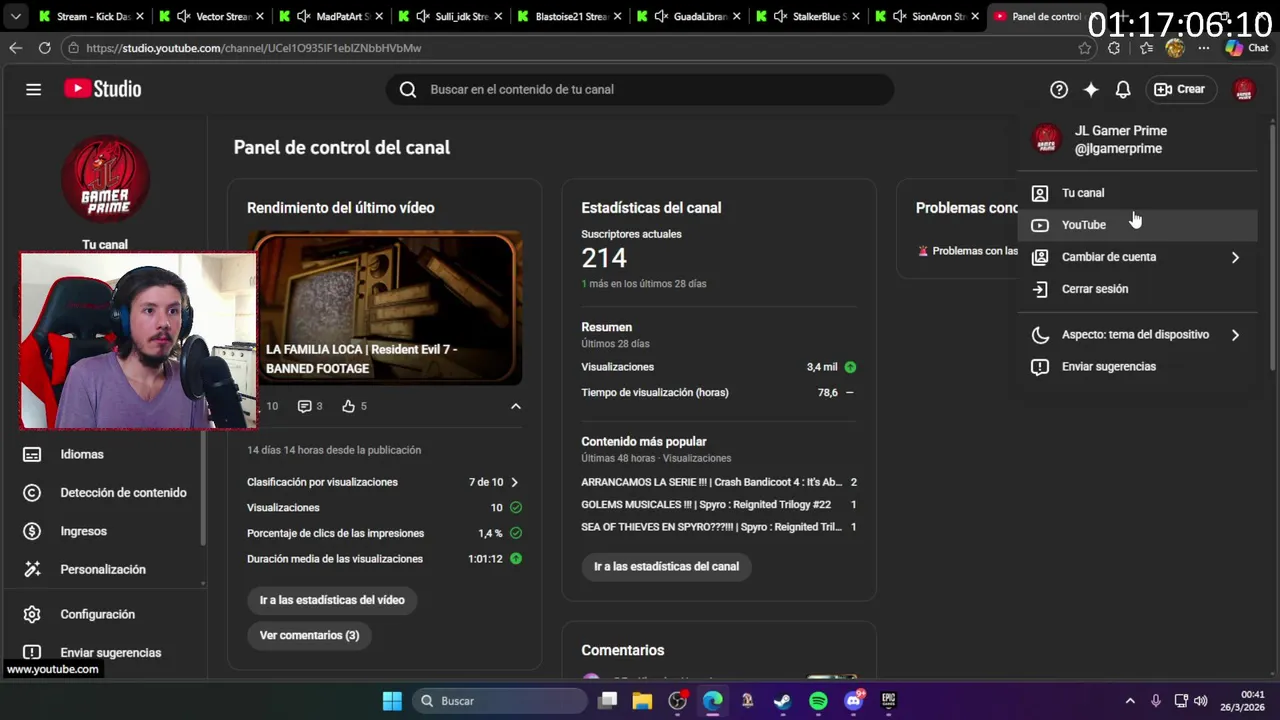Open Epic Games from the taskbar
The width and height of the screenshot is (1280, 720).
[888, 701]
